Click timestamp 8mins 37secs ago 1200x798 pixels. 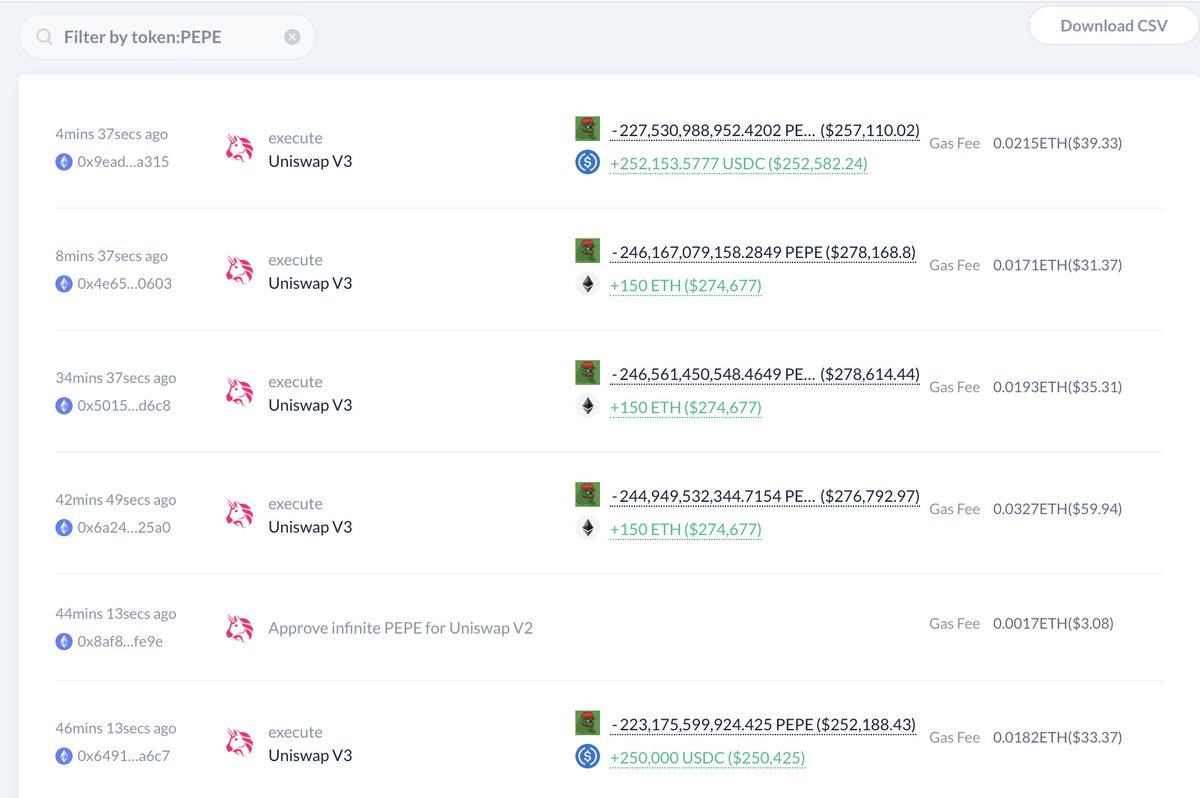pos(111,256)
